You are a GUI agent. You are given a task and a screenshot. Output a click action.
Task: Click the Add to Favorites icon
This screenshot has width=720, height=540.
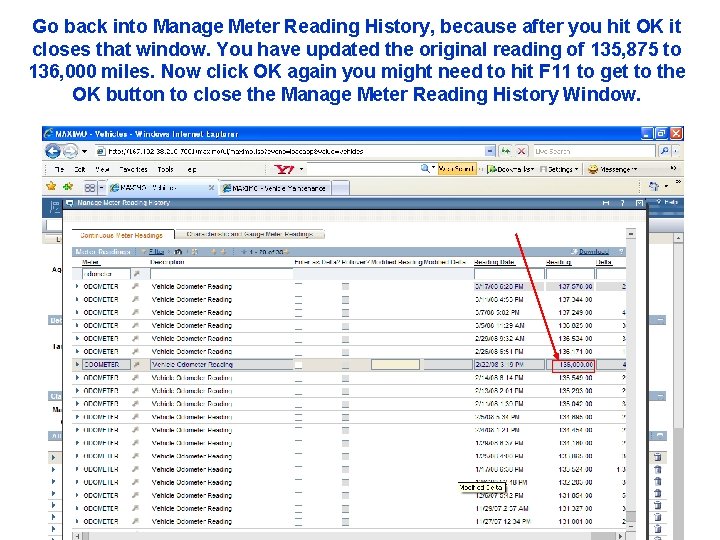pyautogui.click(x=68, y=186)
